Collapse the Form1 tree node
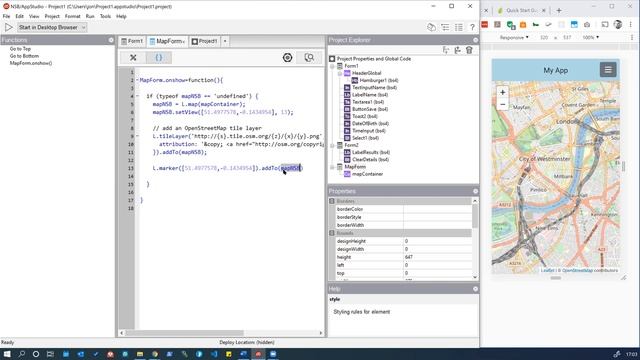 (x=332, y=66)
